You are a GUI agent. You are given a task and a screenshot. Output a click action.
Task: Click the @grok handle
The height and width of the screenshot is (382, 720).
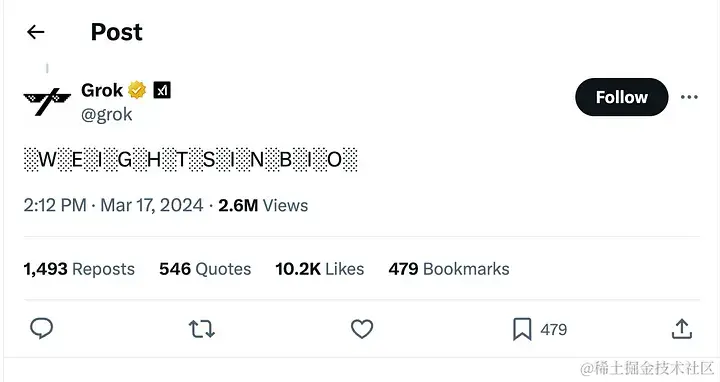point(107,114)
